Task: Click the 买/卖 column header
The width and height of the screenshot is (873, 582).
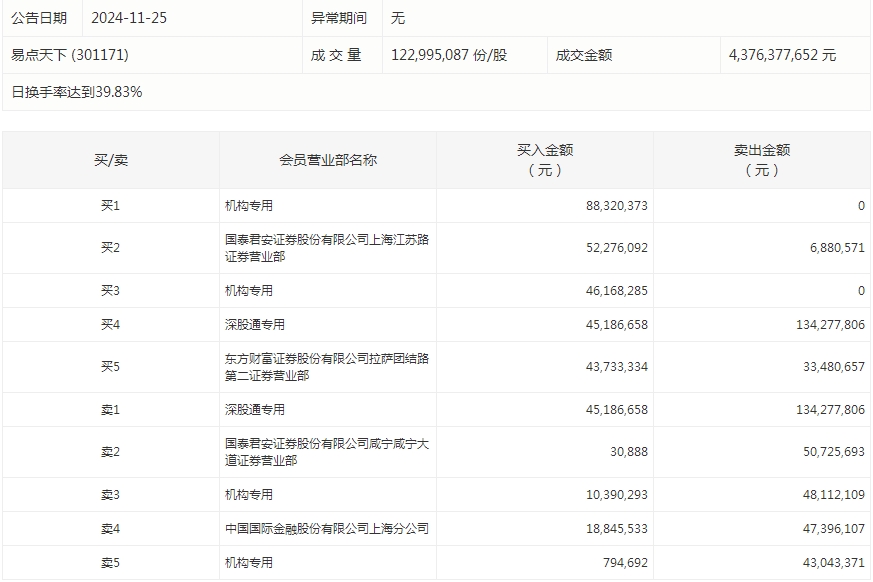Action: [x=111, y=160]
